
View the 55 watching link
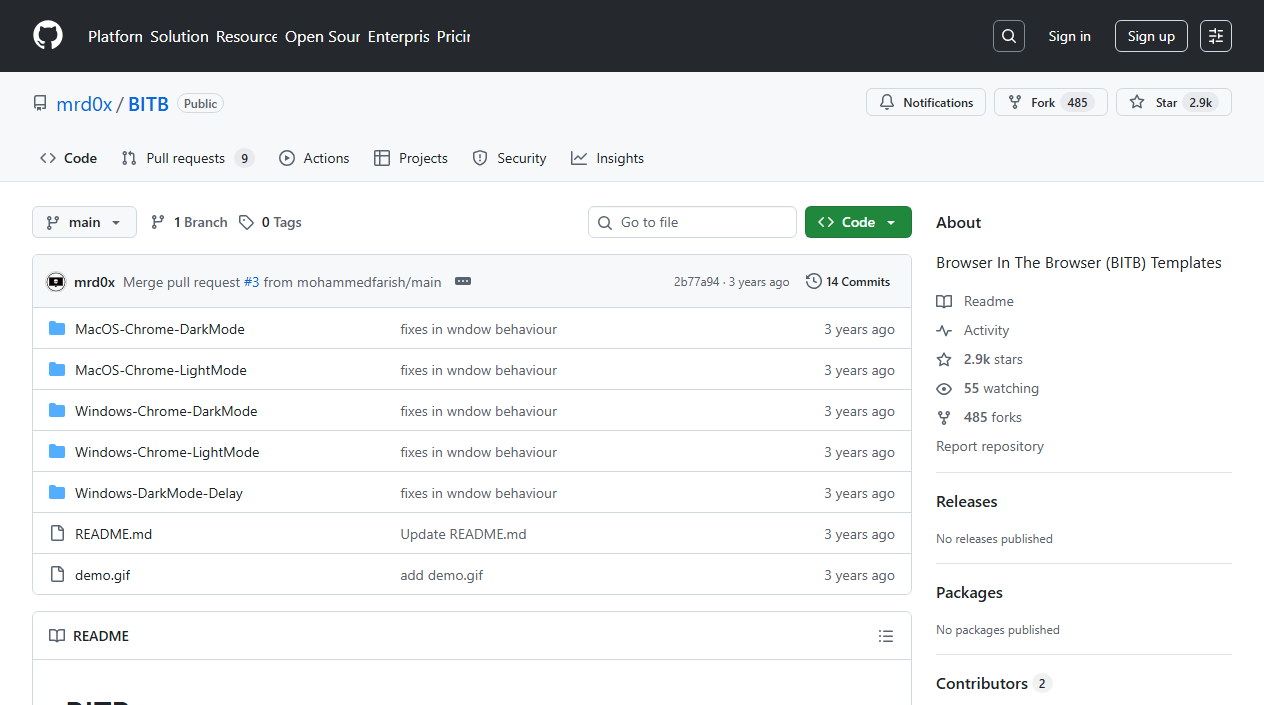pyautogui.click(x=987, y=388)
